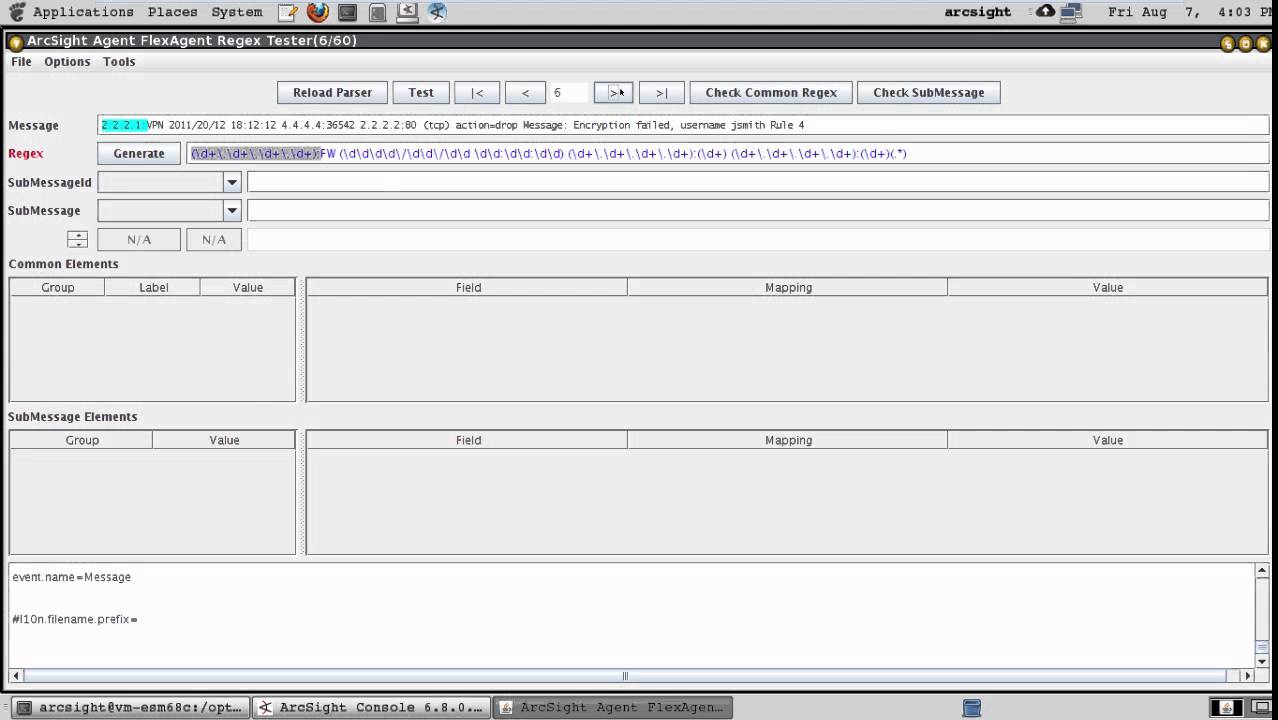Click the trash icon in bottom panel
The width and height of the screenshot is (1278, 720).
pos(971,708)
